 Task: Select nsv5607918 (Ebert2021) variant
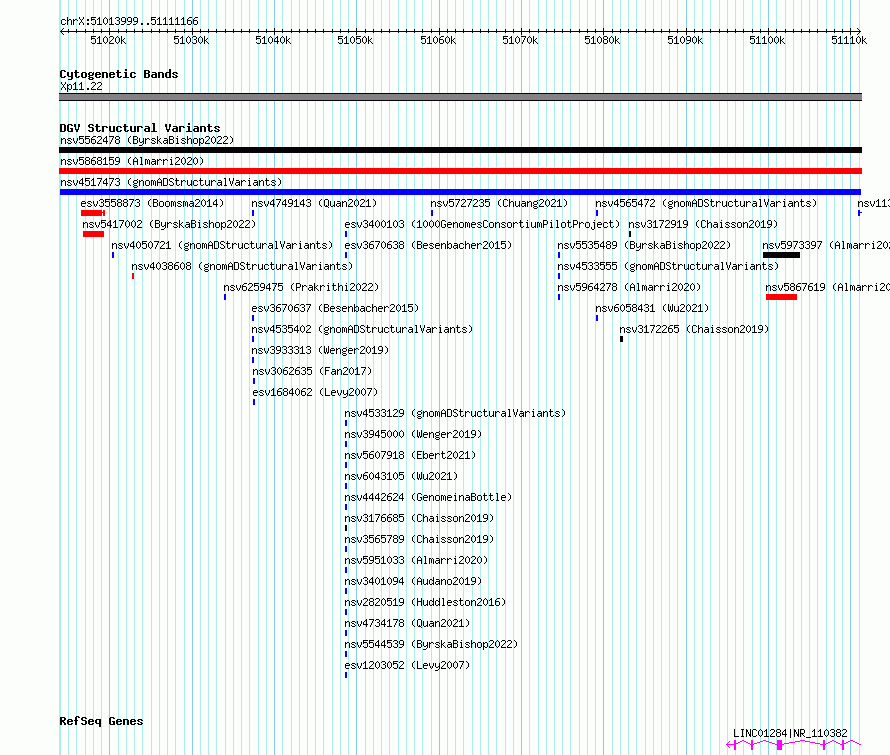pos(410,455)
